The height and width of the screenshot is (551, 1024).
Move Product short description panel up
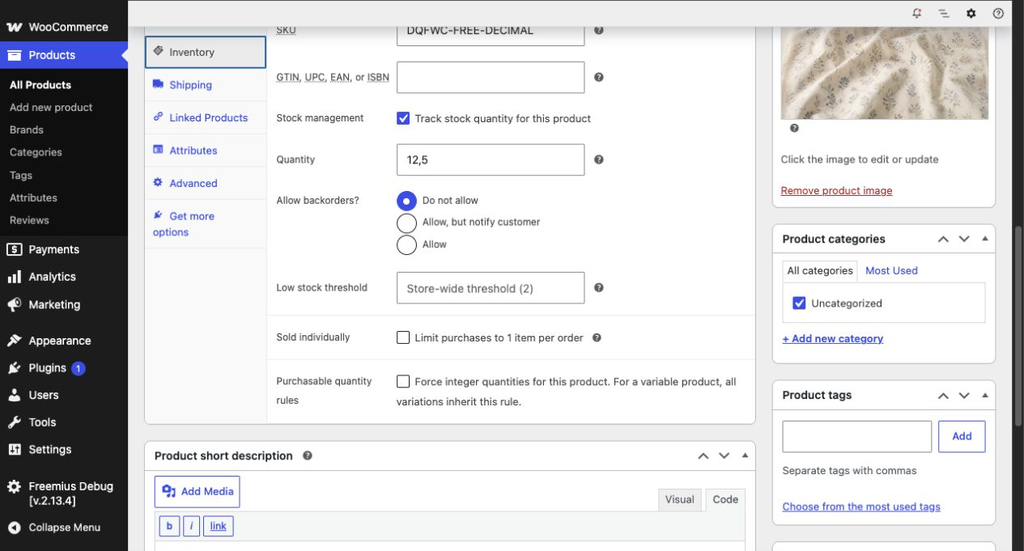(703, 456)
